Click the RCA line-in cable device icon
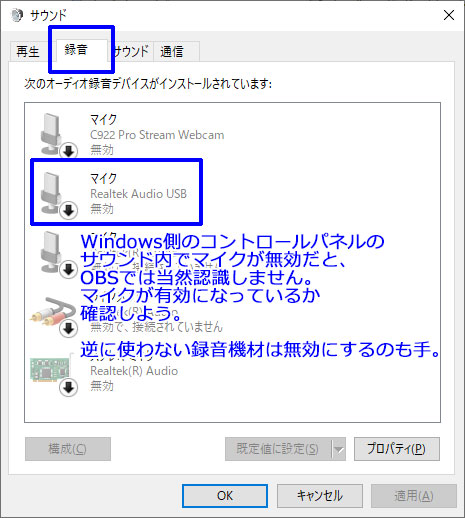 53,312
